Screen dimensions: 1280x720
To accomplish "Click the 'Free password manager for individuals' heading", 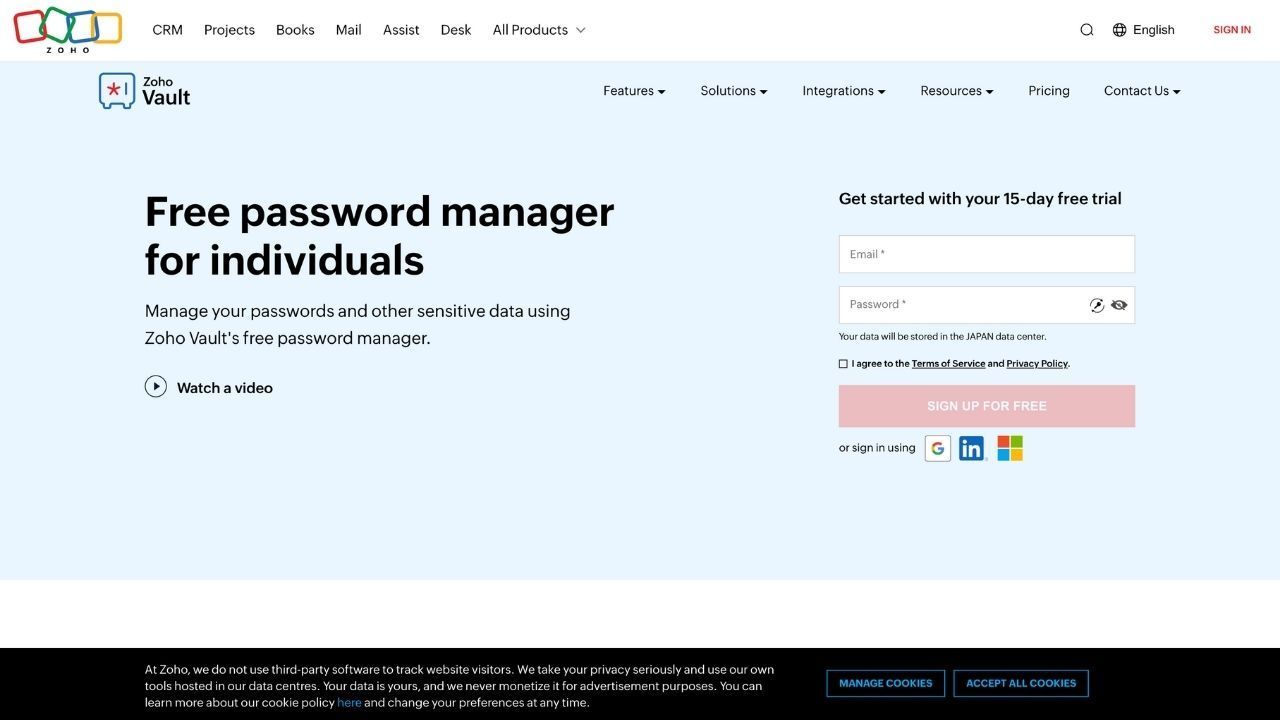I will point(380,236).
